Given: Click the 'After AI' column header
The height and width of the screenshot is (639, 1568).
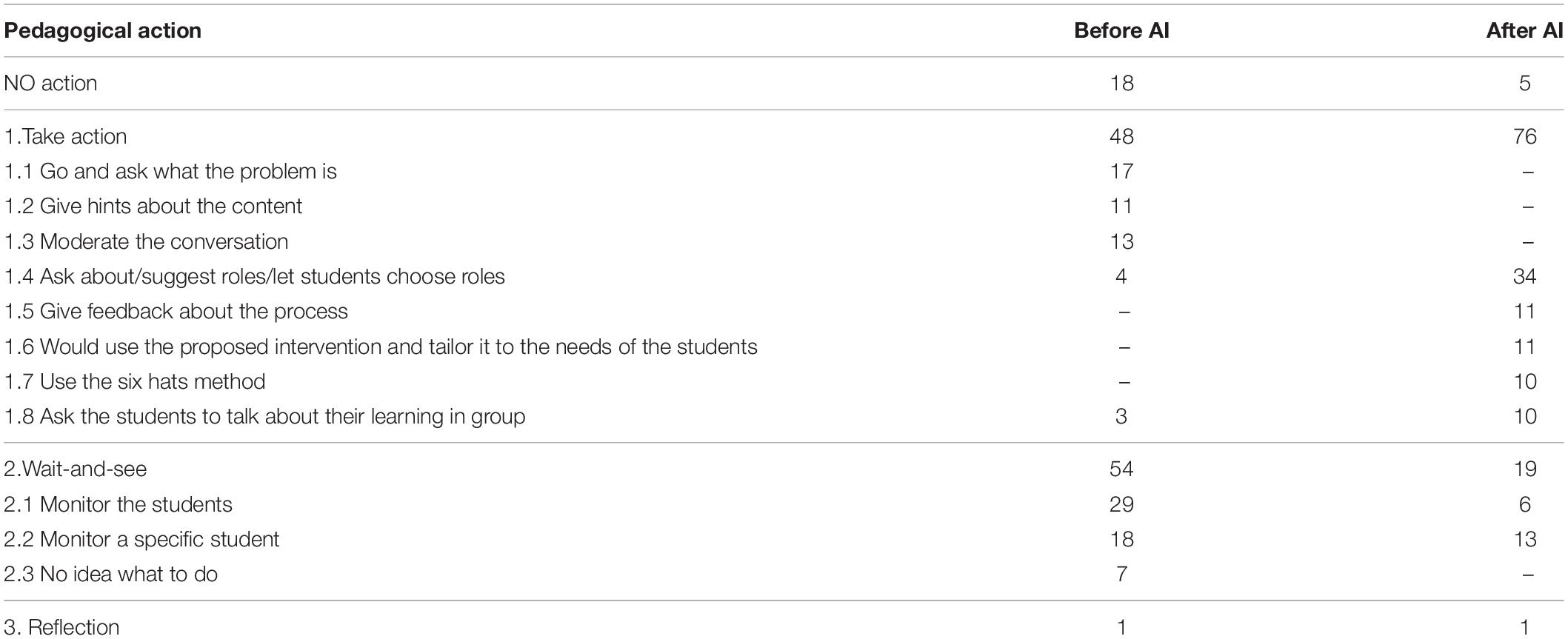Looking at the screenshot, I should coord(1524,30).
